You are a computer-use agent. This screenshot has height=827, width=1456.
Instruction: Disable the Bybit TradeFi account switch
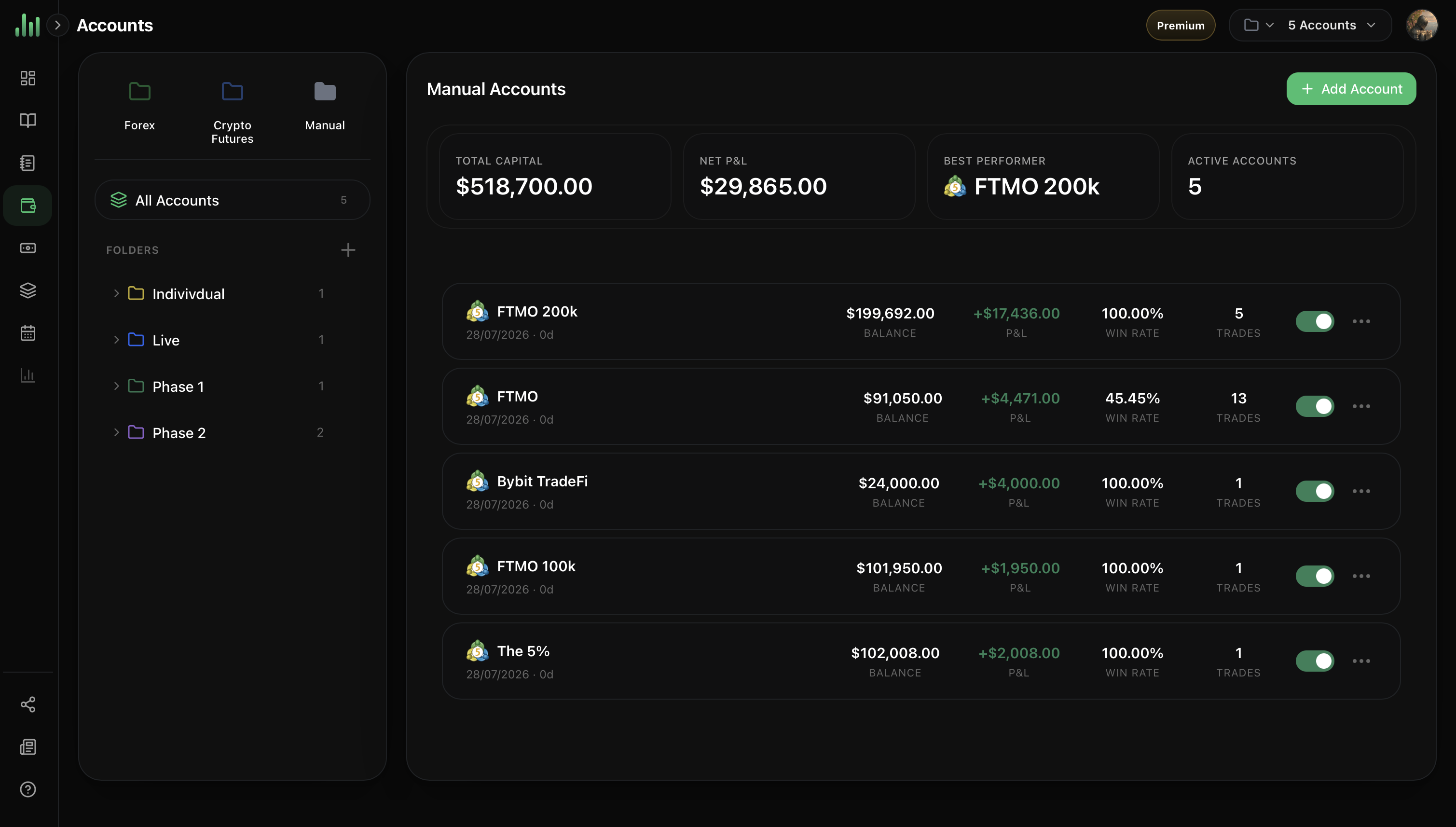1315,491
